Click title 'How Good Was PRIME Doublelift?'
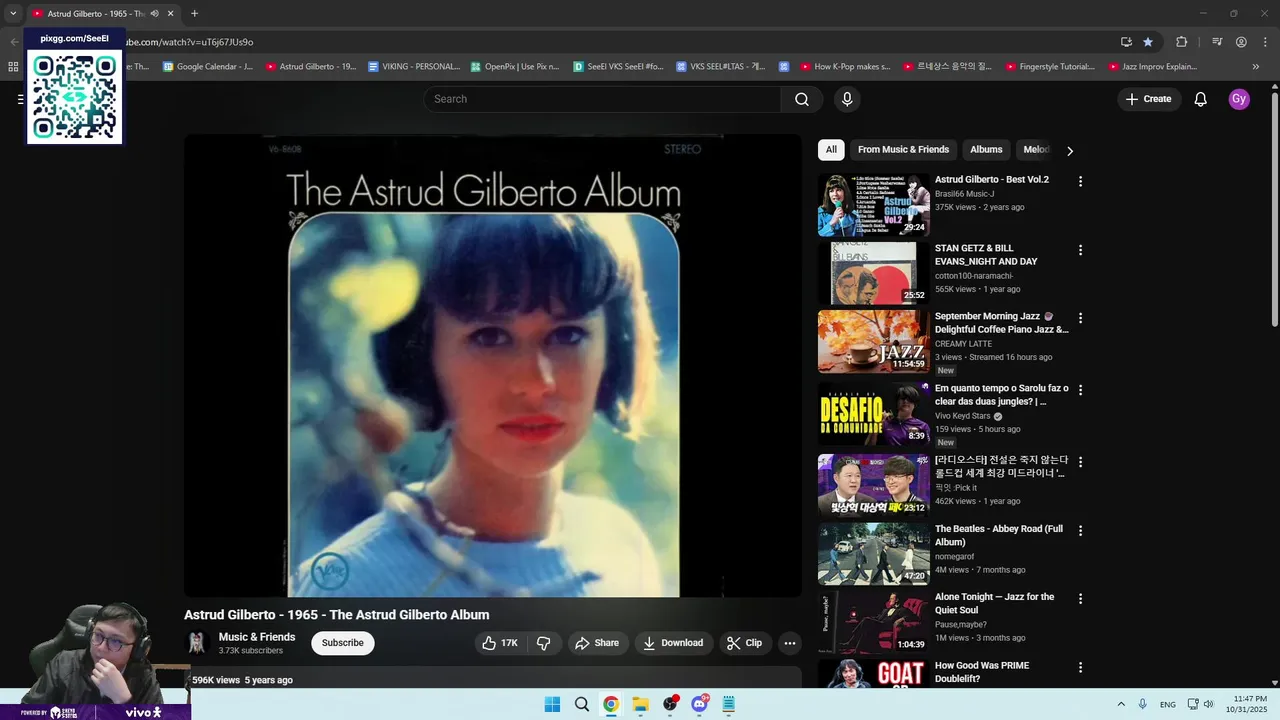The width and height of the screenshot is (1280, 720). [982, 672]
